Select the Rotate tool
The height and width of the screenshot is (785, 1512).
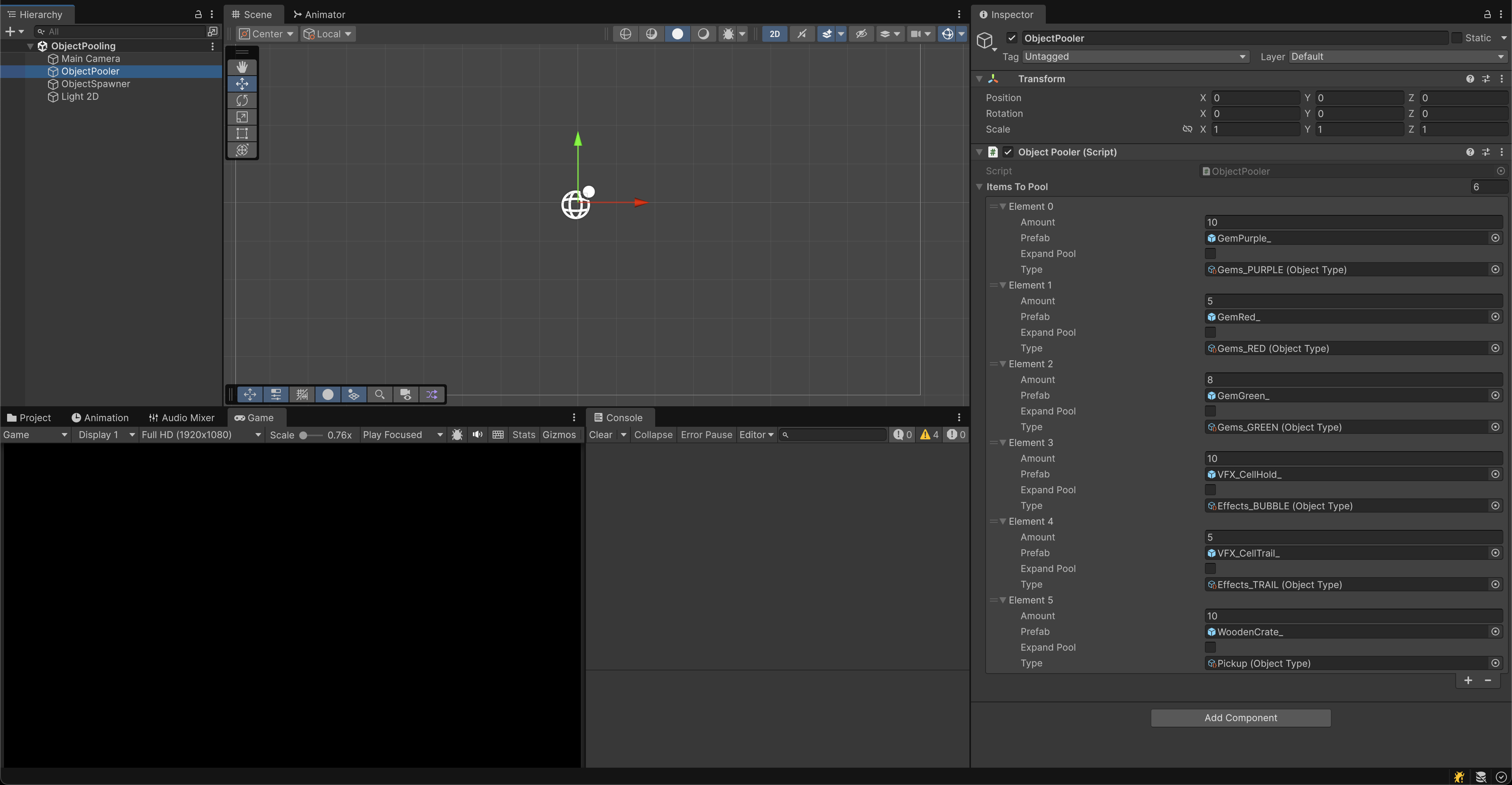click(242, 100)
